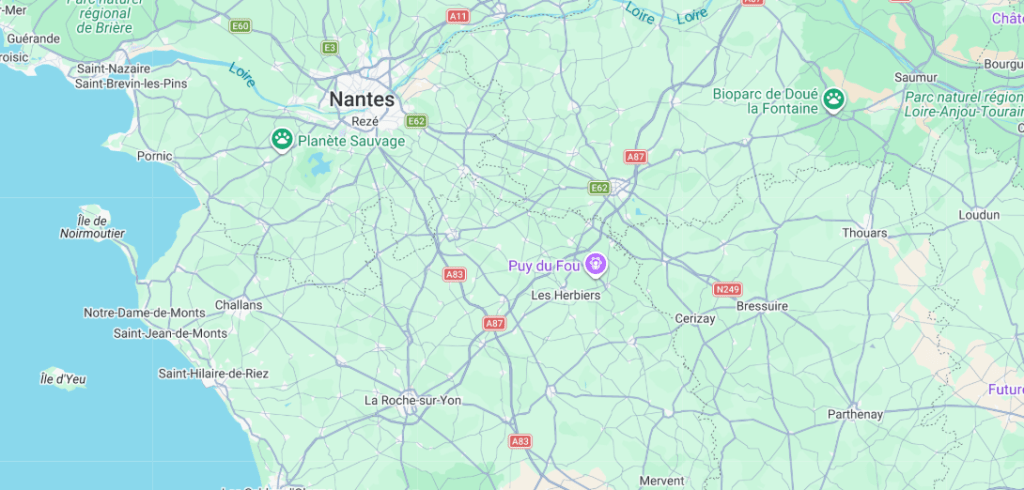Click the Saint-Nazaire town label
1024x490 pixels.
104,69
